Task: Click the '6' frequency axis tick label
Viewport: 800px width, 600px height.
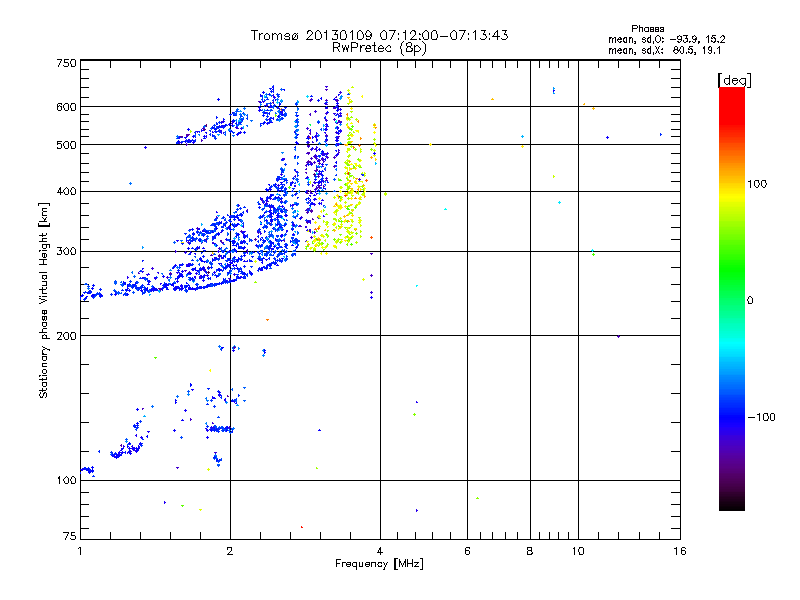Action: click(x=467, y=551)
